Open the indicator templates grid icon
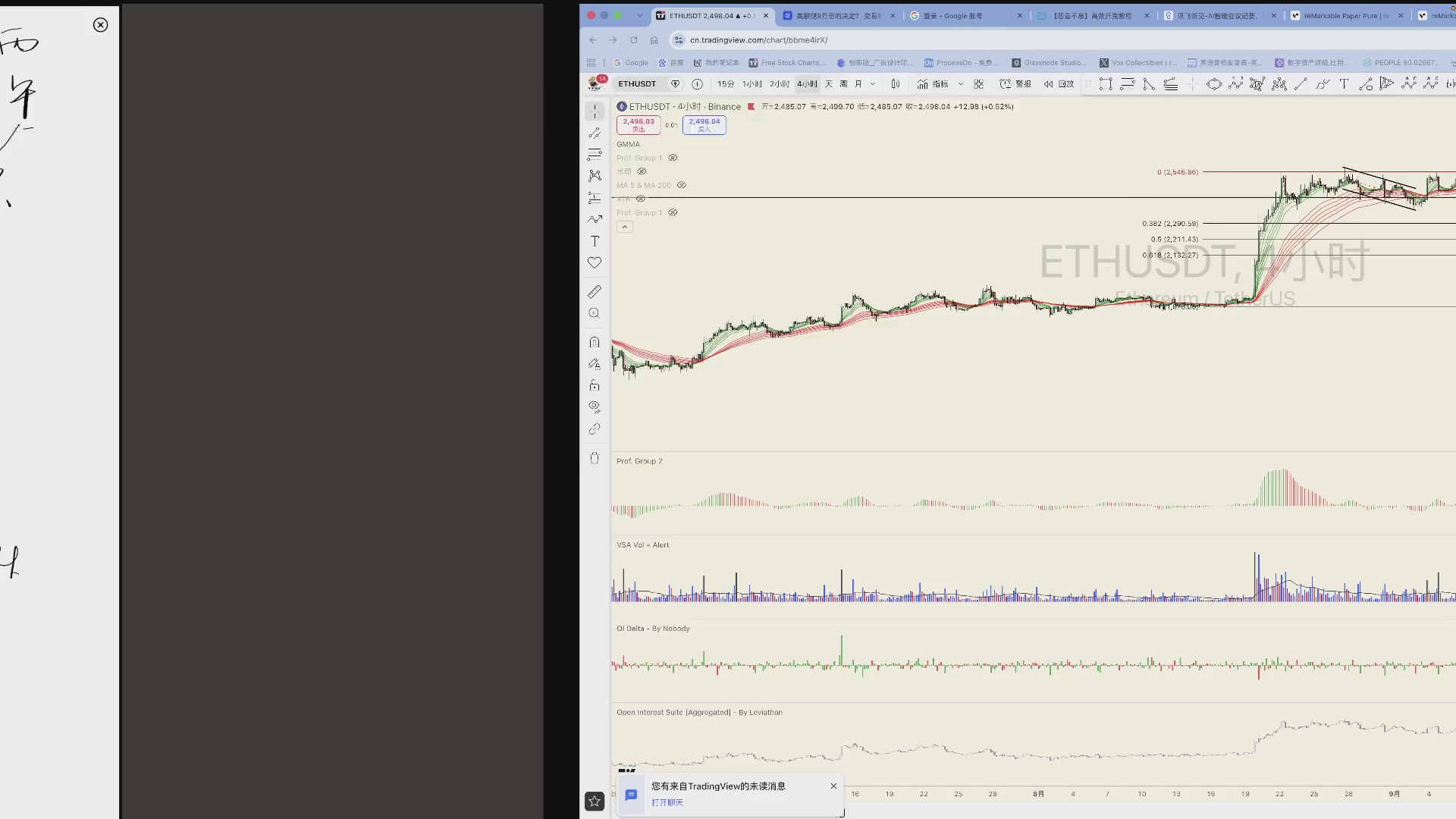Screen dimensions: 1456x819 978,84
